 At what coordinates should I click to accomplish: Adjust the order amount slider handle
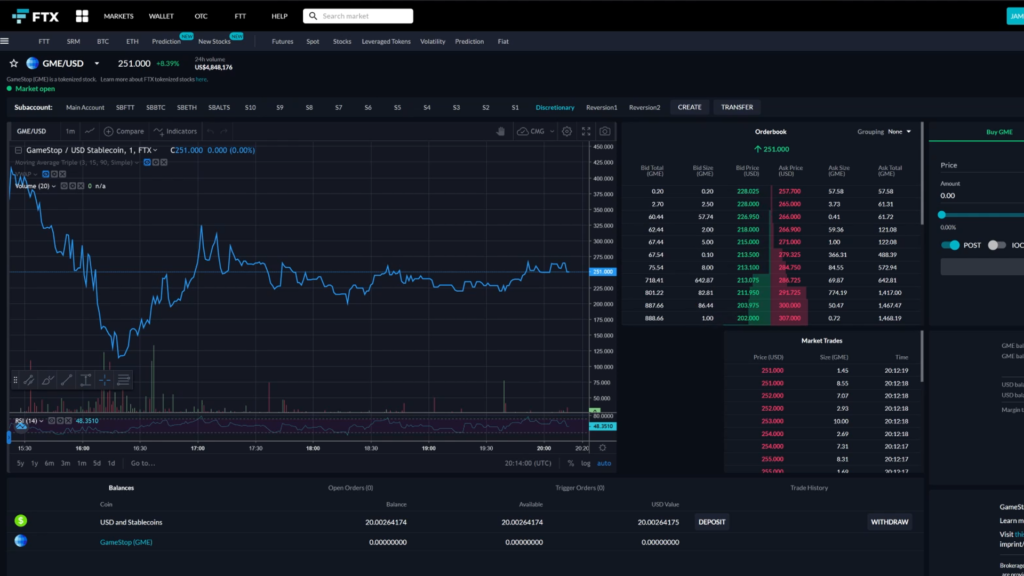pos(942,215)
